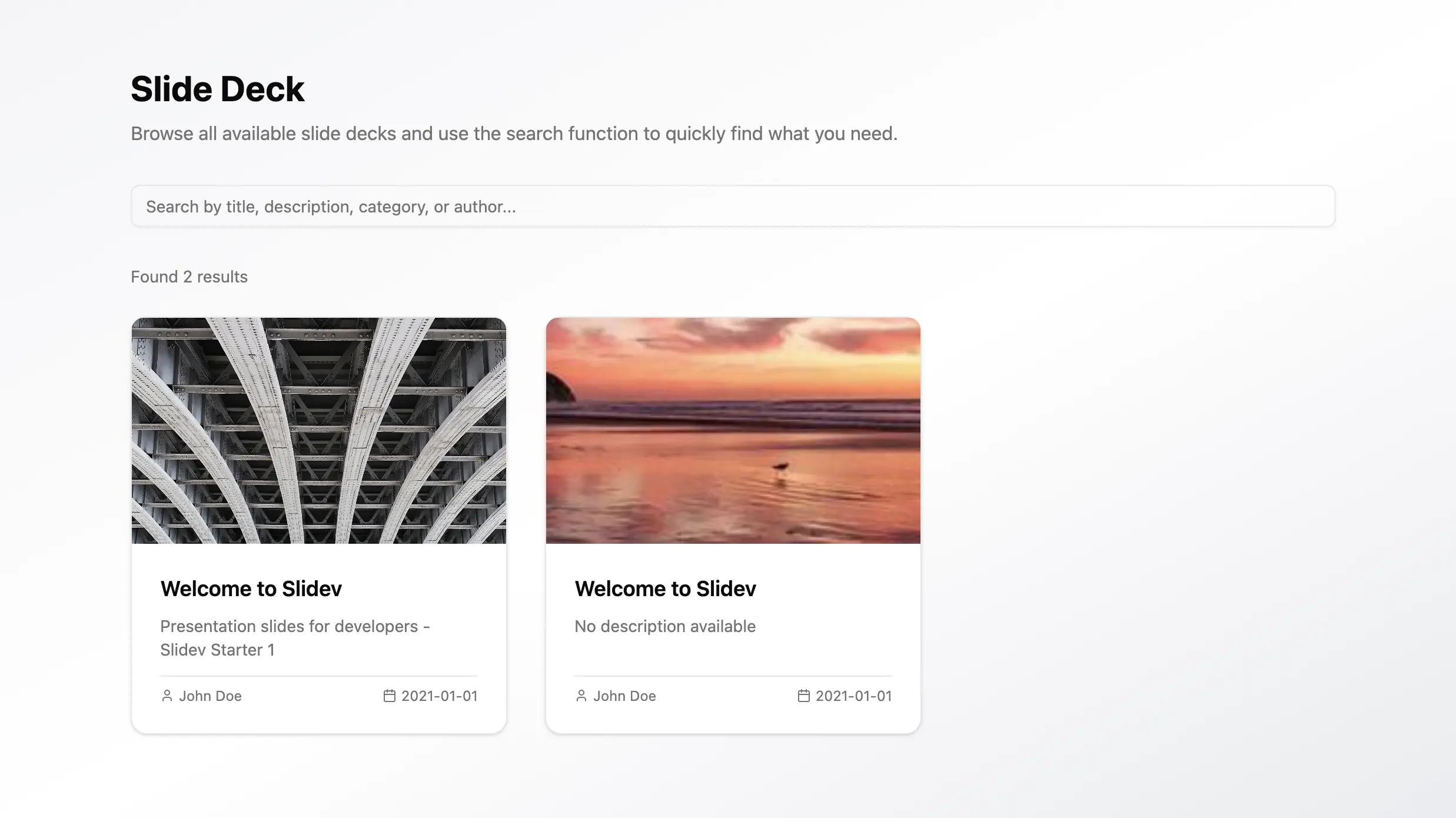This screenshot has width=1456, height=818.
Task: Click the "No description available" text
Action: click(x=665, y=626)
